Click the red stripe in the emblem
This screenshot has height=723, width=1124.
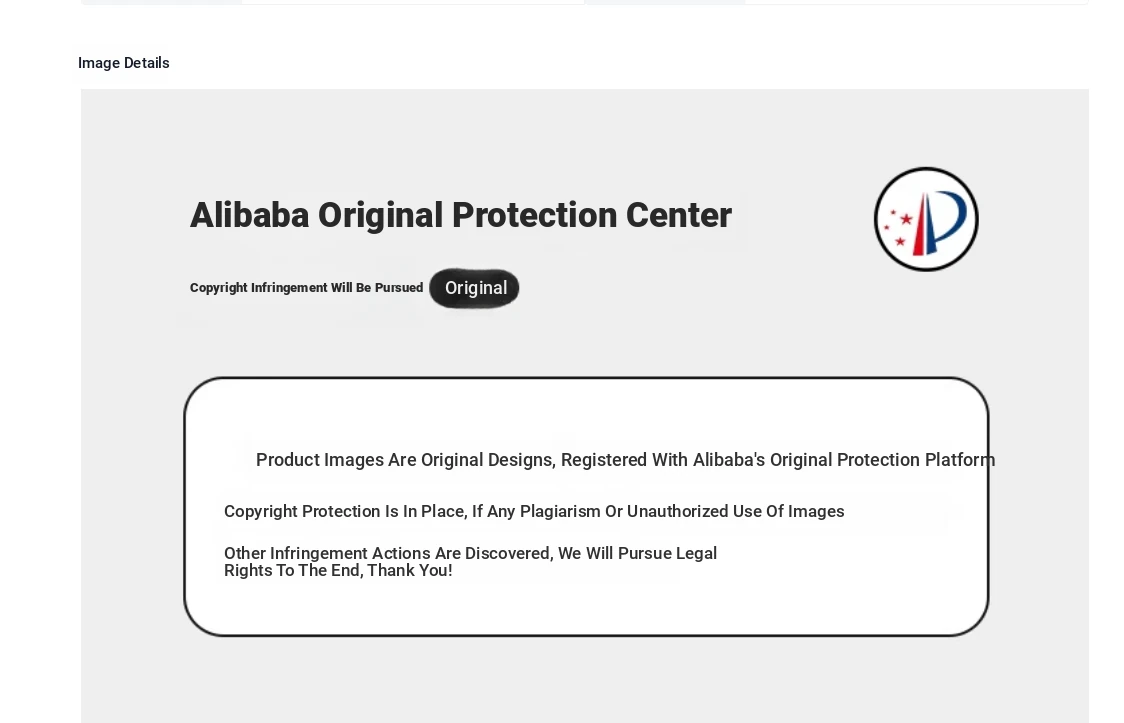click(x=918, y=225)
